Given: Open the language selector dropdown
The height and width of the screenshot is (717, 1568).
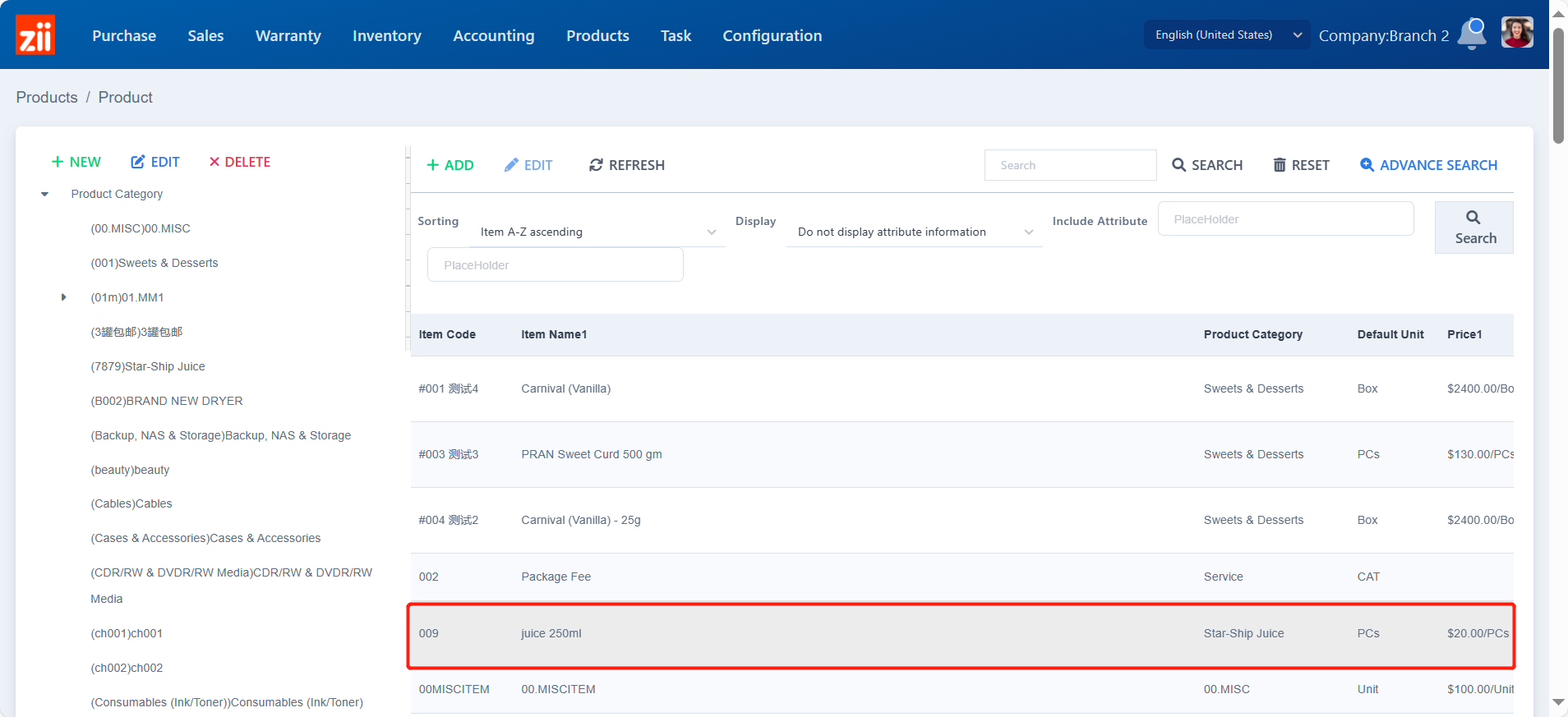Looking at the screenshot, I should (x=1226, y=34).
